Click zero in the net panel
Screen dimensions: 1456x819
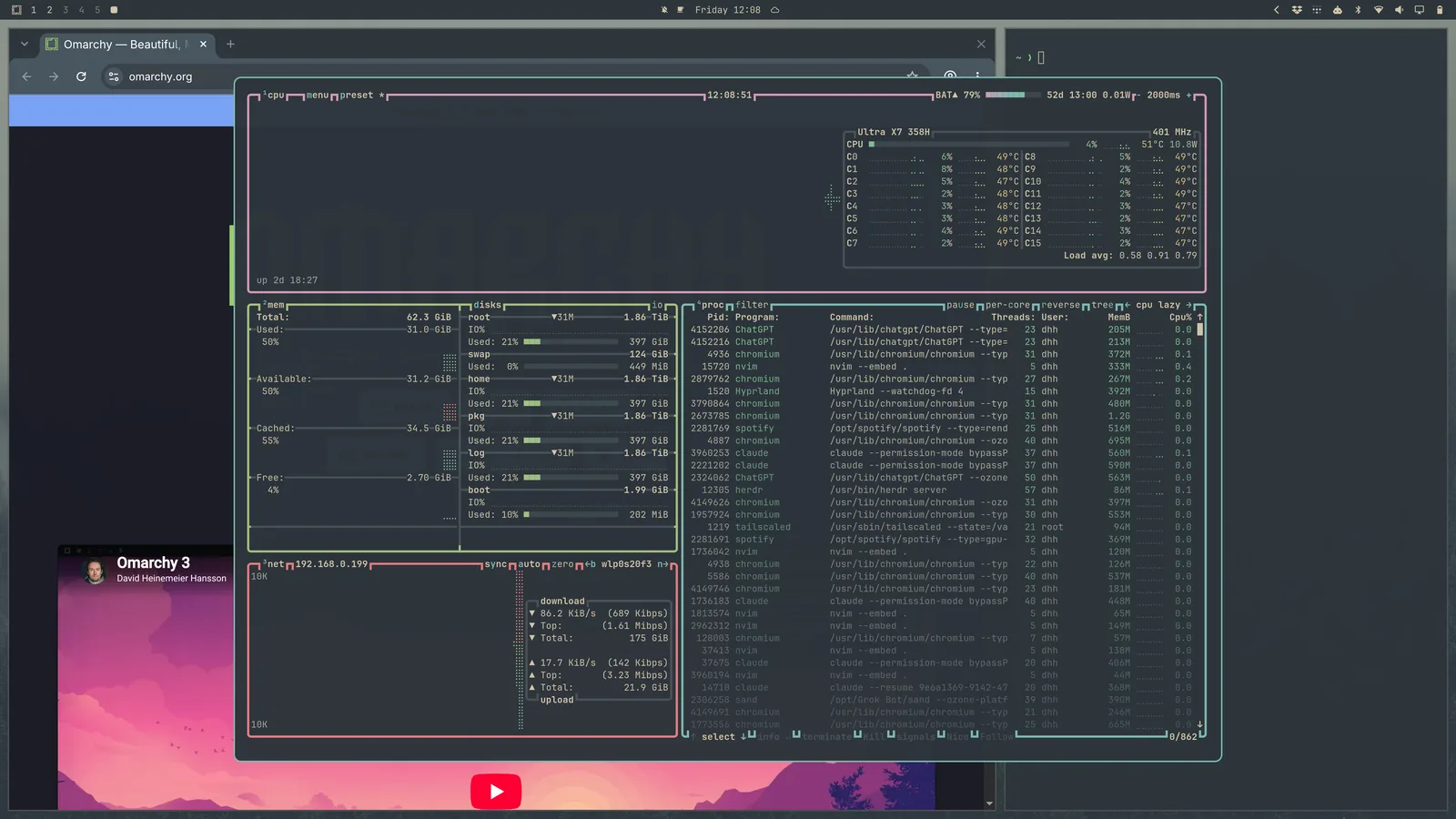click(562, 564)
